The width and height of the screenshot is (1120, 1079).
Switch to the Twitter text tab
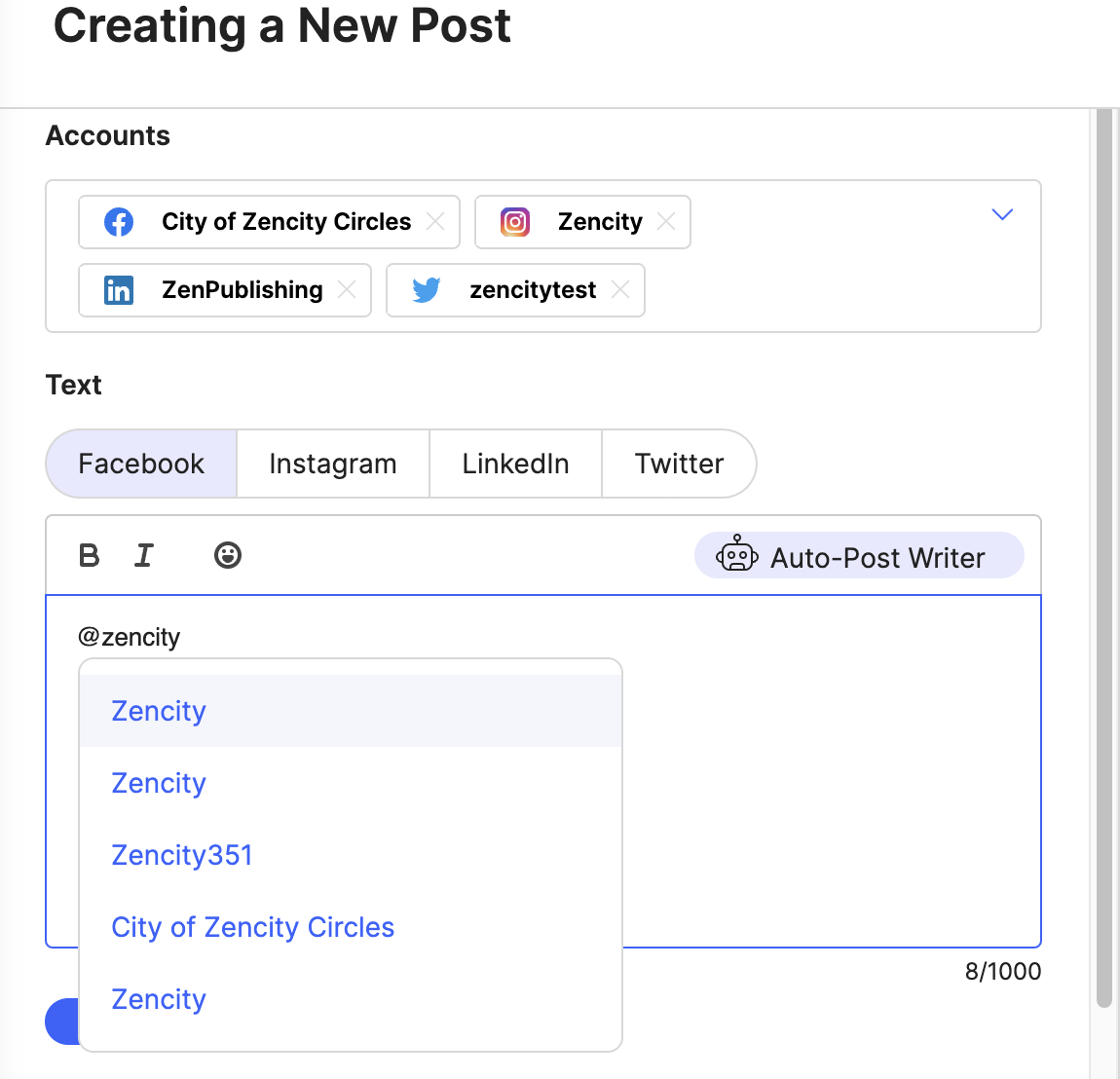[x=679, y=464]
